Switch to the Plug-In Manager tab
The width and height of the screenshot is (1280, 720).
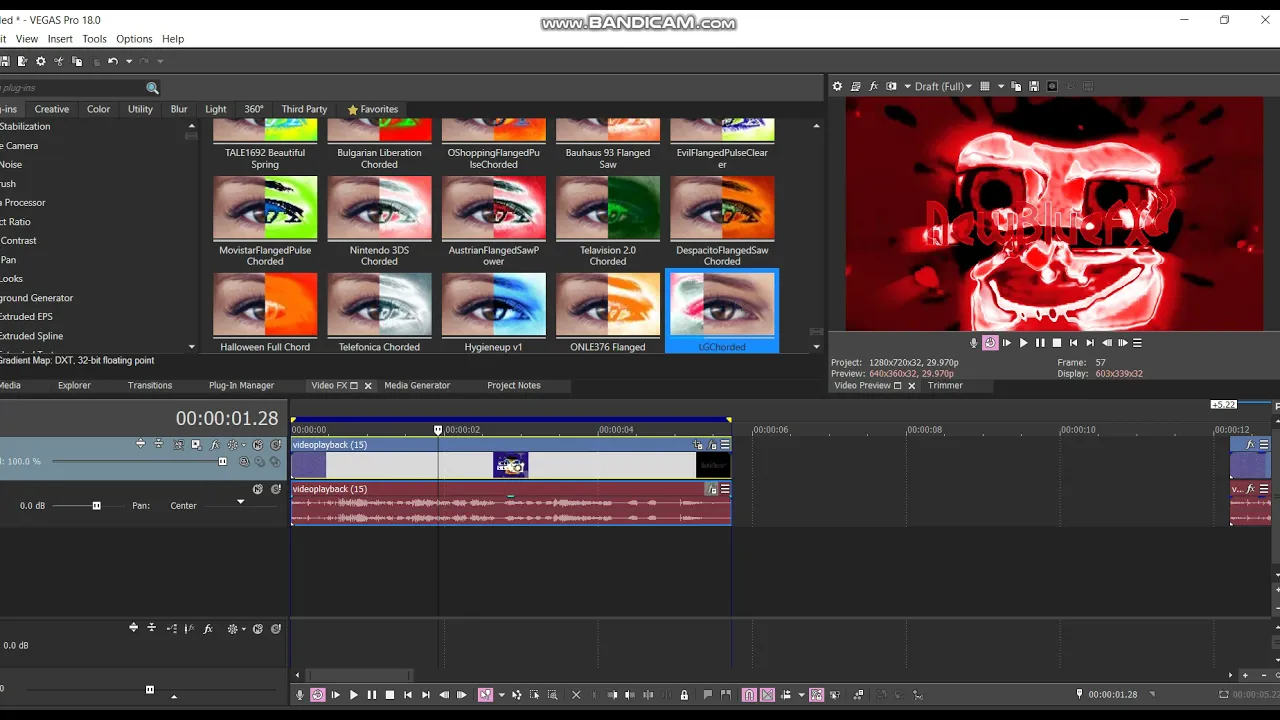pyautogui.click(x=241, y=386)
